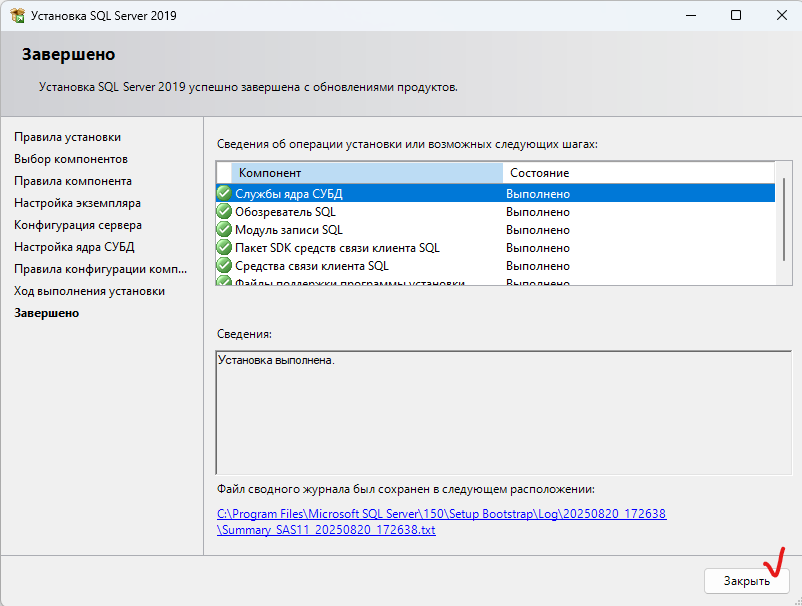
Task: Close the setup window with the title bar X
Action: 782,15
